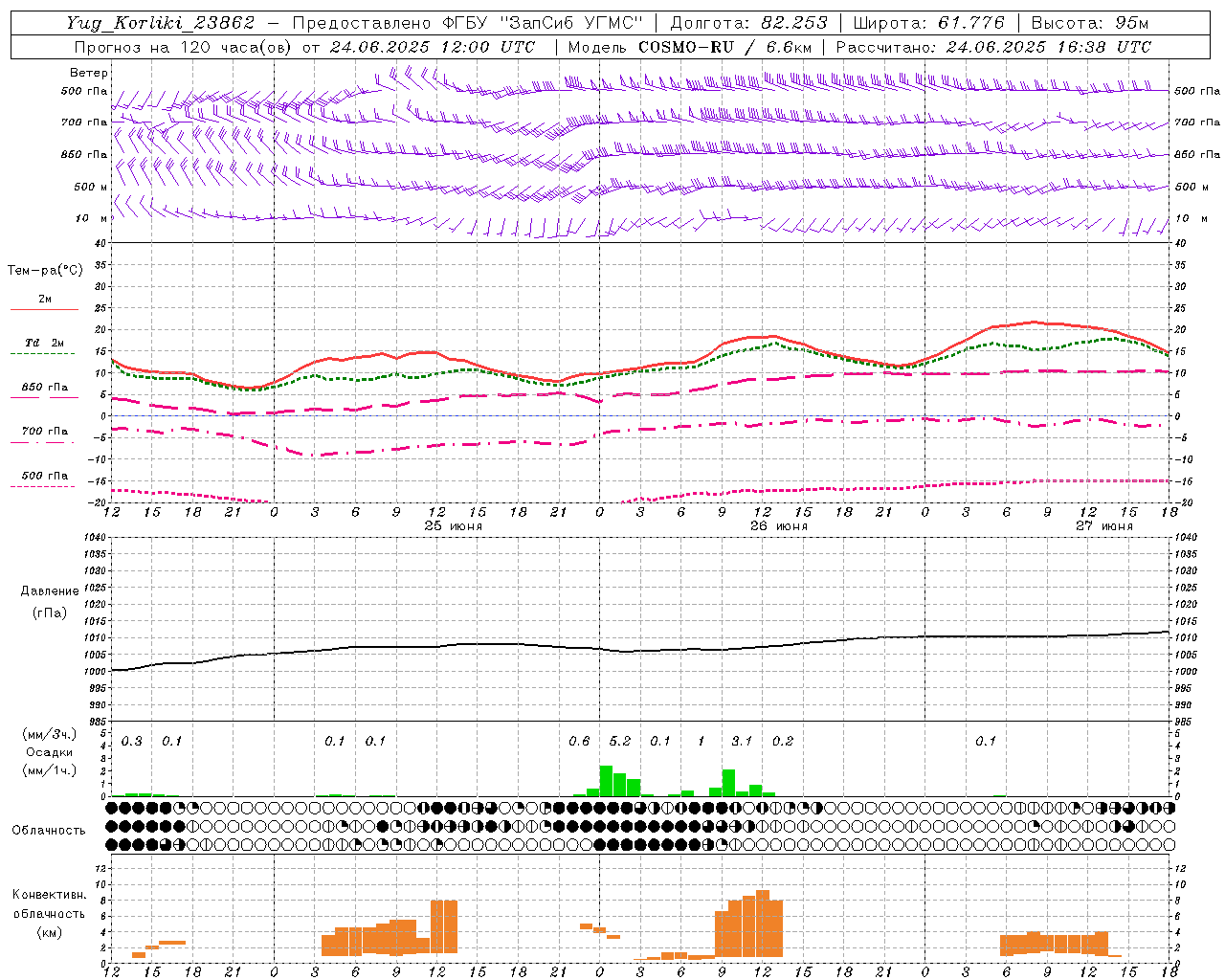Image resolution: width=1225 pixels, height=980 pixels.
Task: Click the 0.3 precipitation total value
Action: [x=132, y=742]
